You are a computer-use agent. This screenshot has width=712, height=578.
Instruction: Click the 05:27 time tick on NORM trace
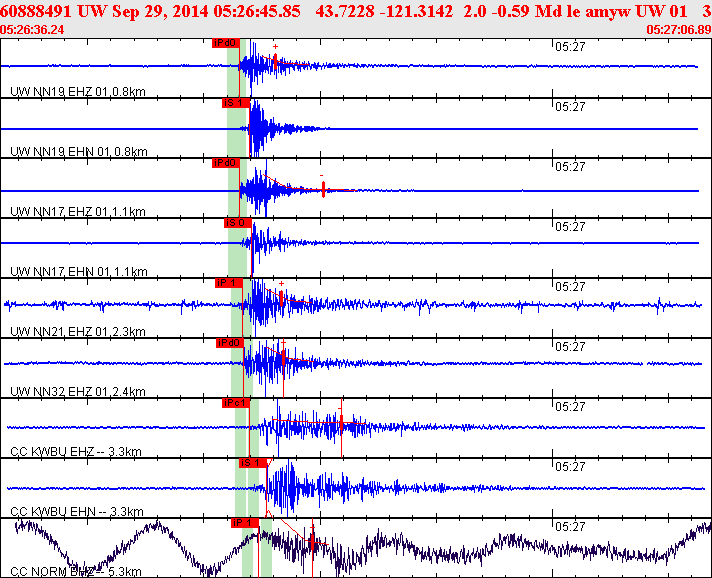pos(569,527)
